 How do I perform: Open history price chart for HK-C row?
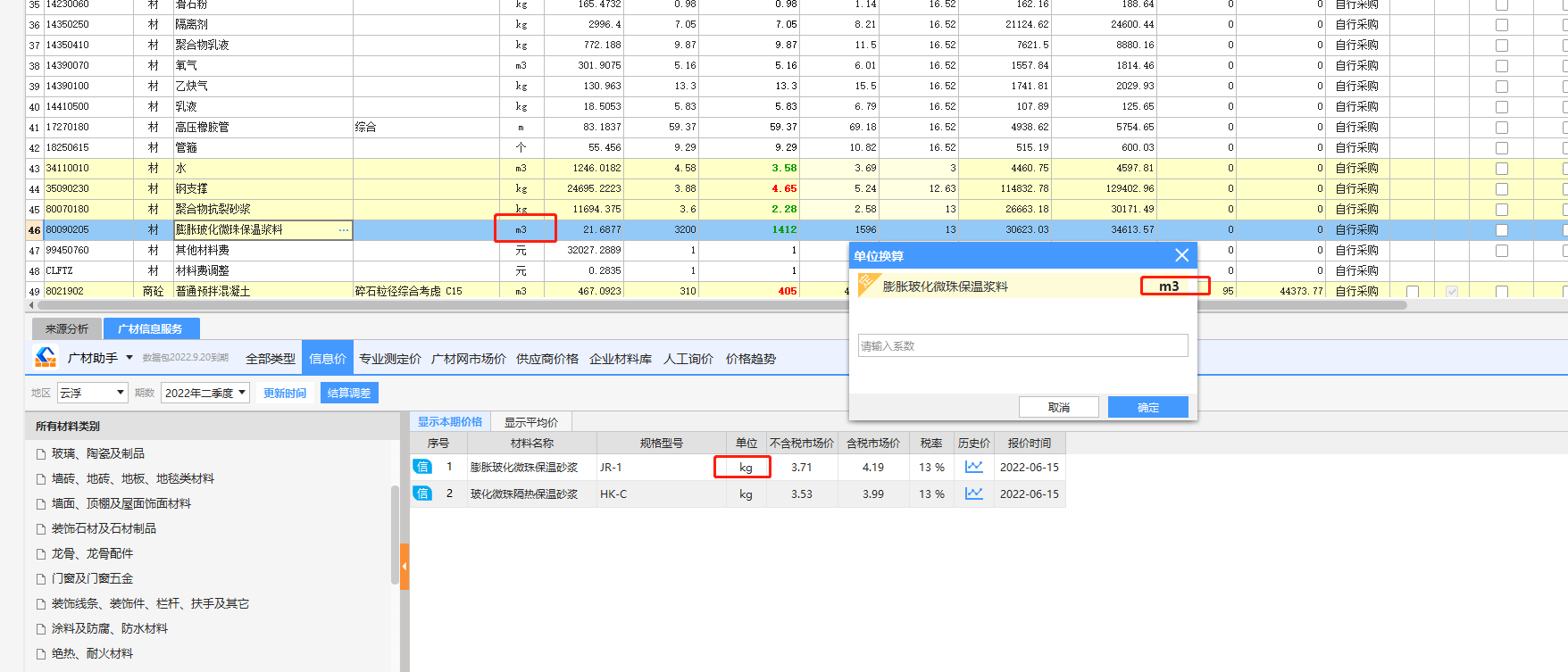973,494
